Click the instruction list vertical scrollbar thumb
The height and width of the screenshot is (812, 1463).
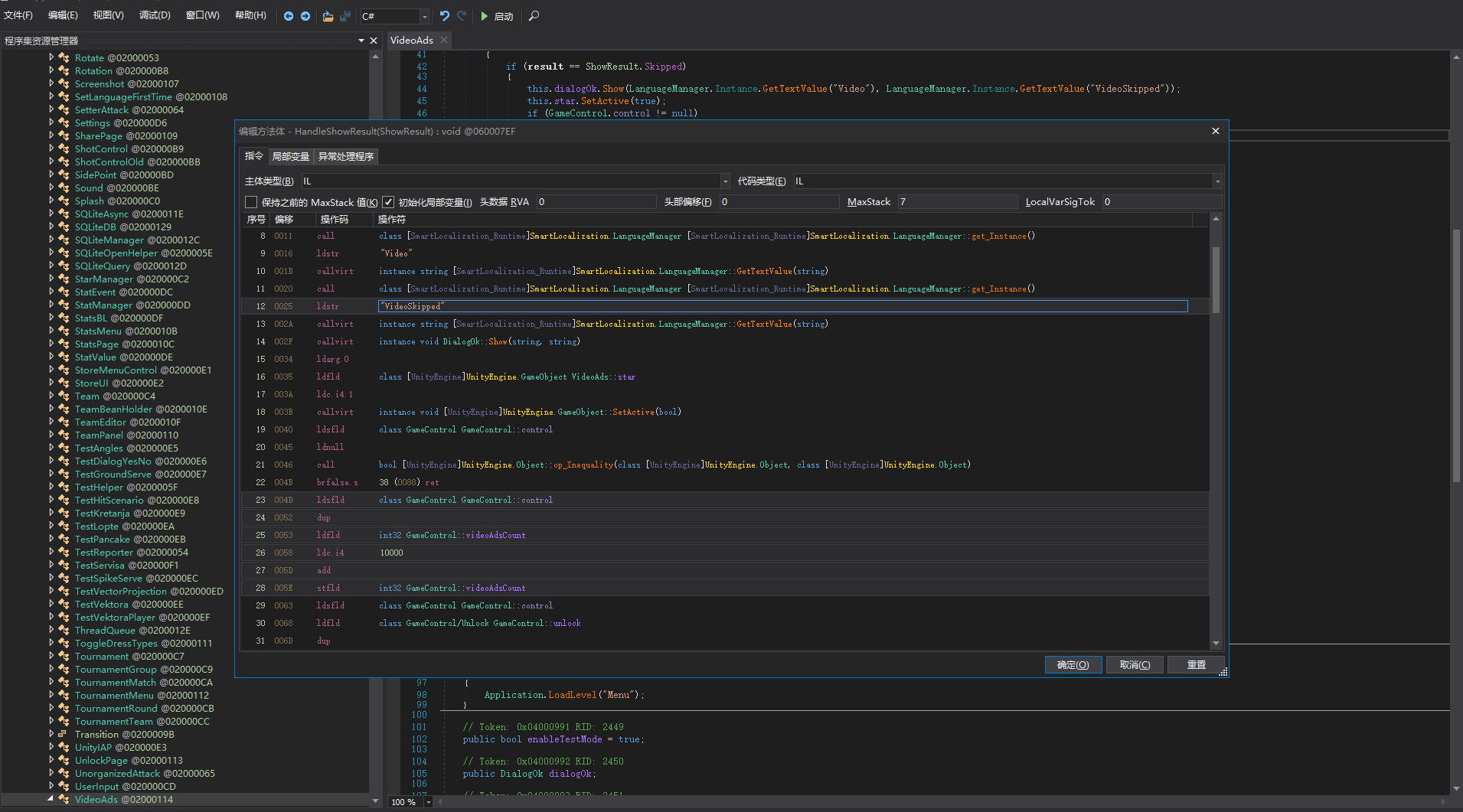point(1216,279)
